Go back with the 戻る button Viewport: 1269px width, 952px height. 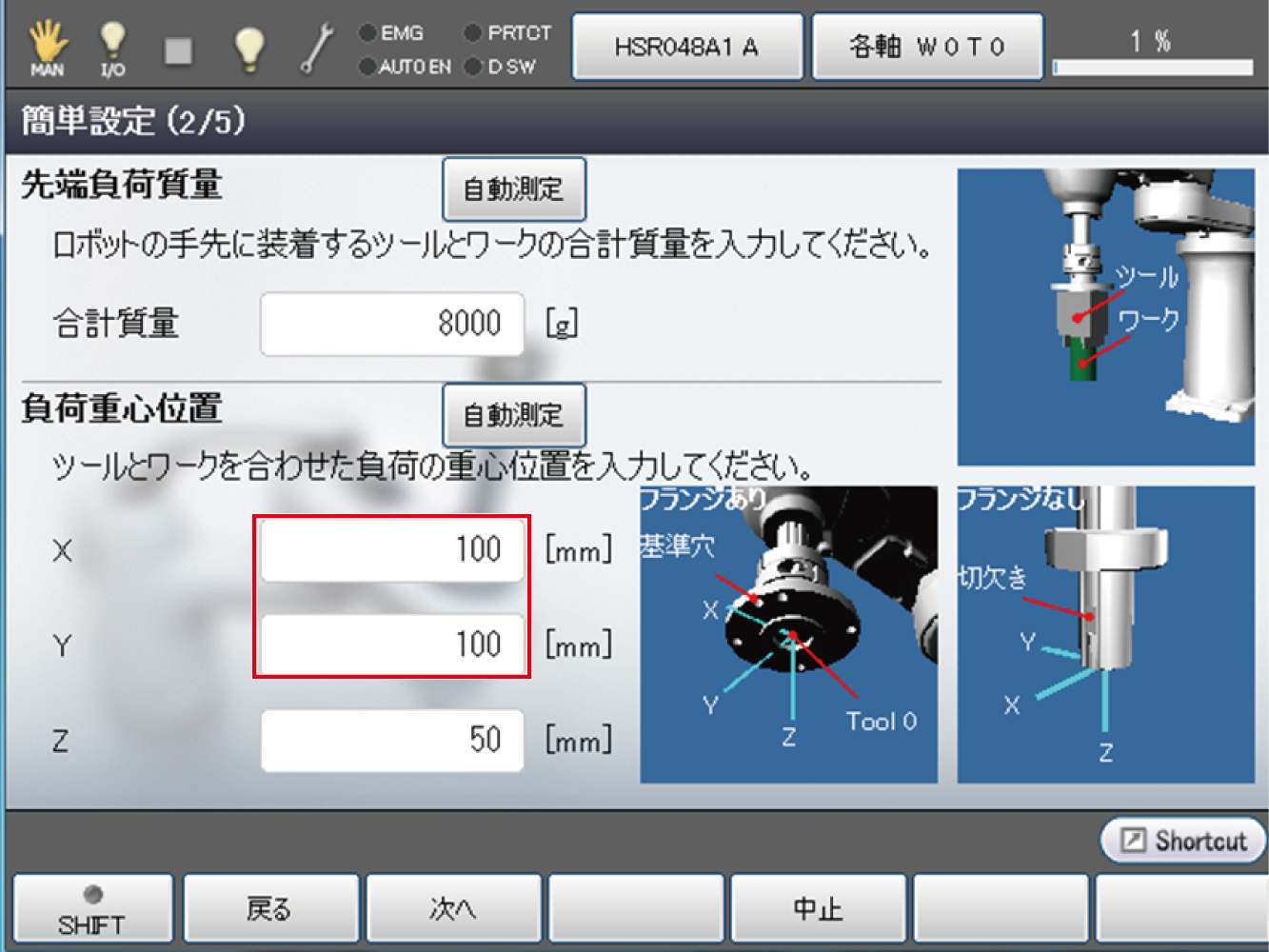pos(270,909)
